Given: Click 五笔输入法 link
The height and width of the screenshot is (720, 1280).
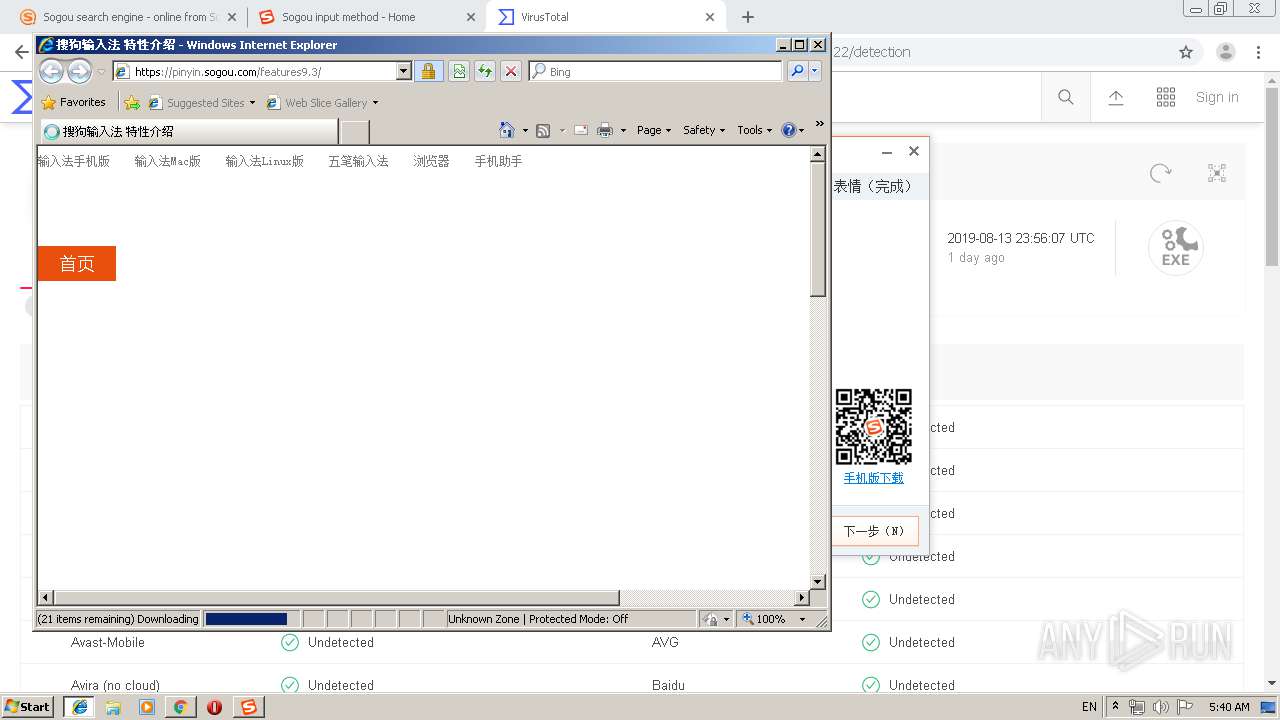Looking at the screenshot, I should click(358, 161).
